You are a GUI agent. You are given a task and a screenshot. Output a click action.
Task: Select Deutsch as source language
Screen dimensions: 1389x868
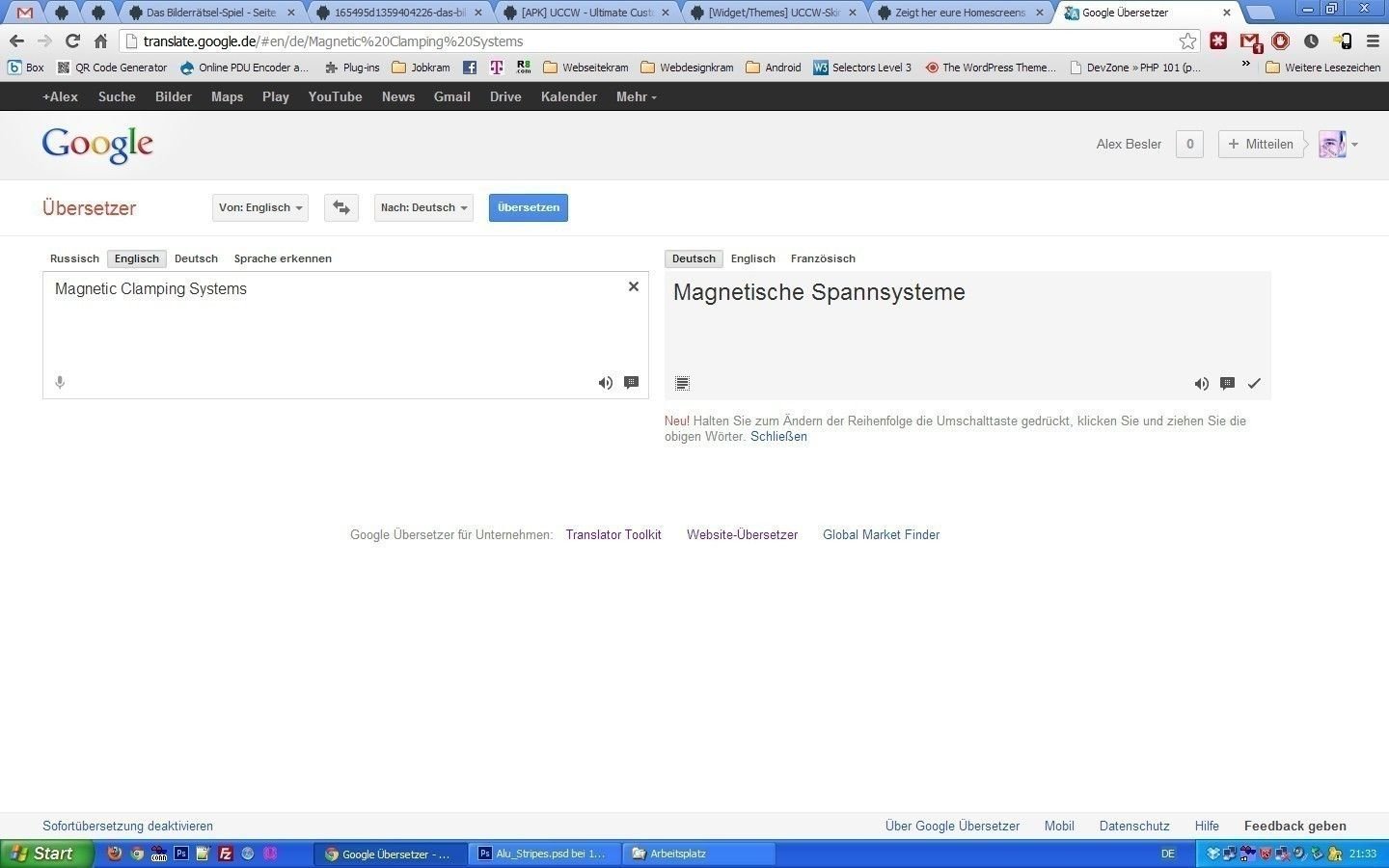pyautogui.click(x=196, y=258)
